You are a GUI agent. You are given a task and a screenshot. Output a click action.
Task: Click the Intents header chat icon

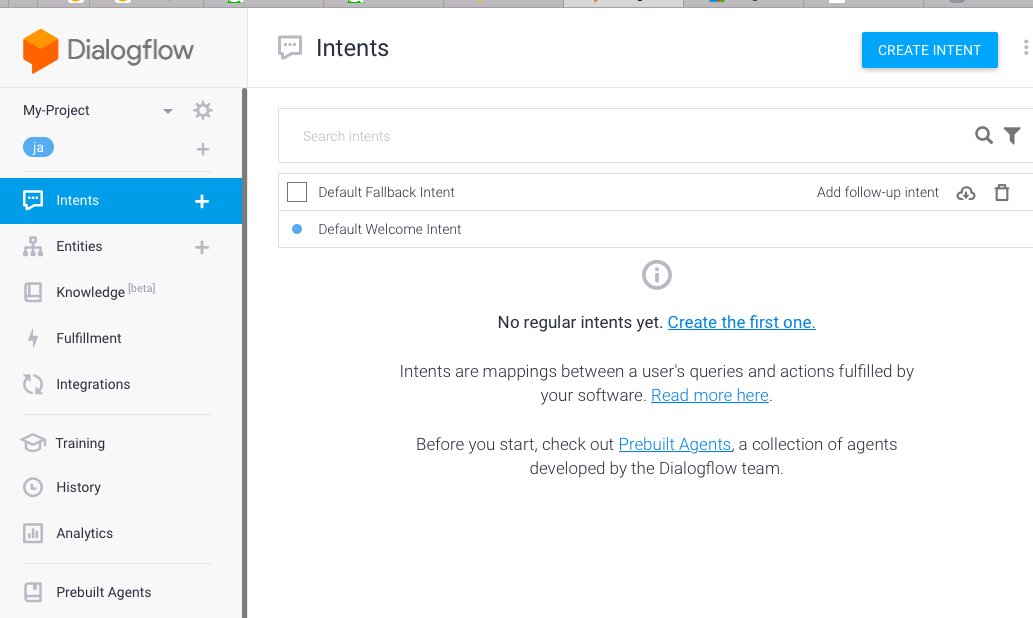click(x=290, y=47)
